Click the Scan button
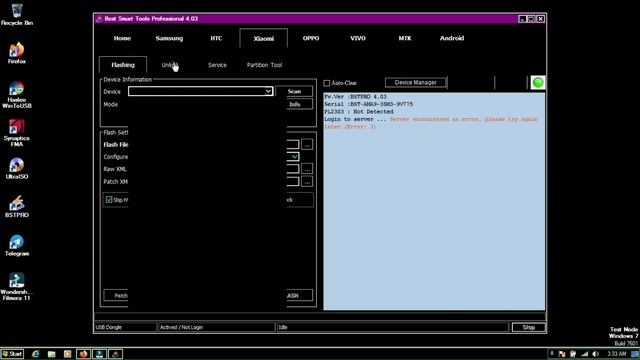The image size is (640, 360). click(x=294, y=91)
